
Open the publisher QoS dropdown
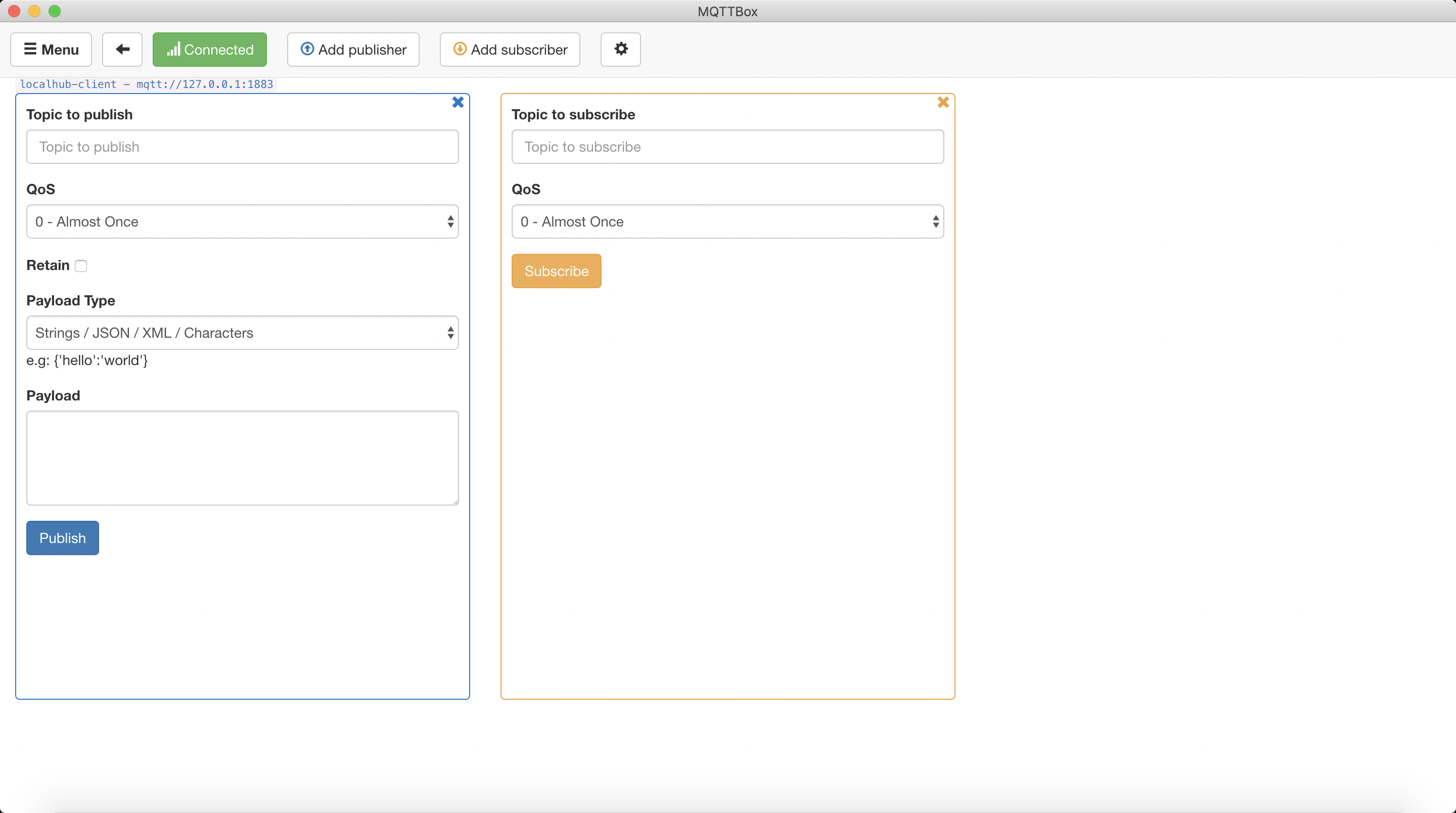(243, 221)
